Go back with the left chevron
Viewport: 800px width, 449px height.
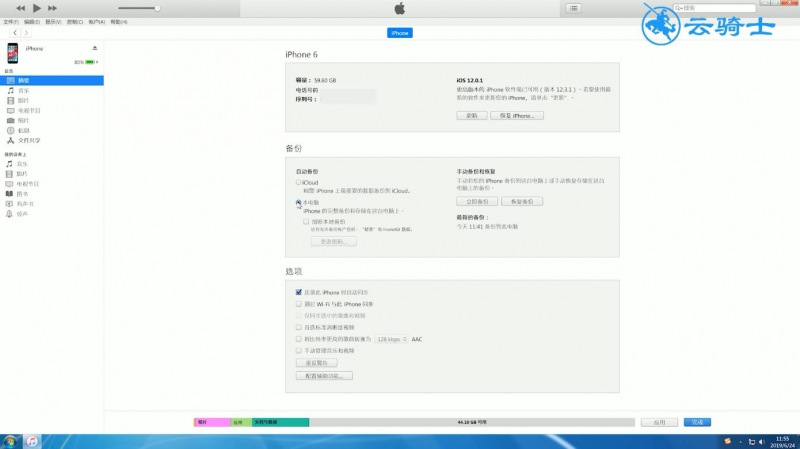pos(15,33)
